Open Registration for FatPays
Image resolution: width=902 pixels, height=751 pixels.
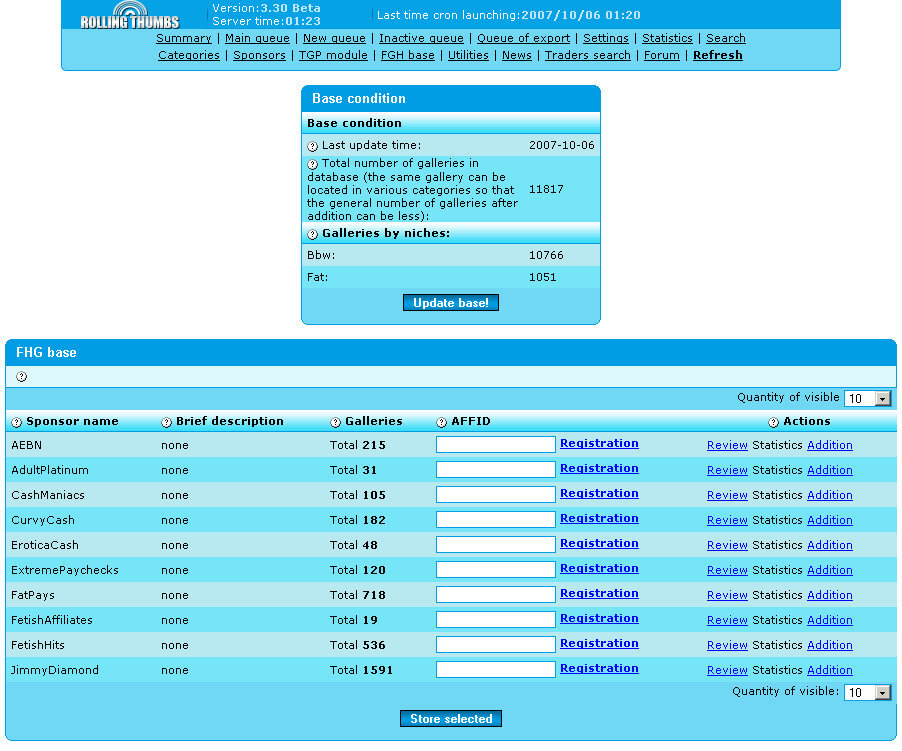[x=599, y=593]
